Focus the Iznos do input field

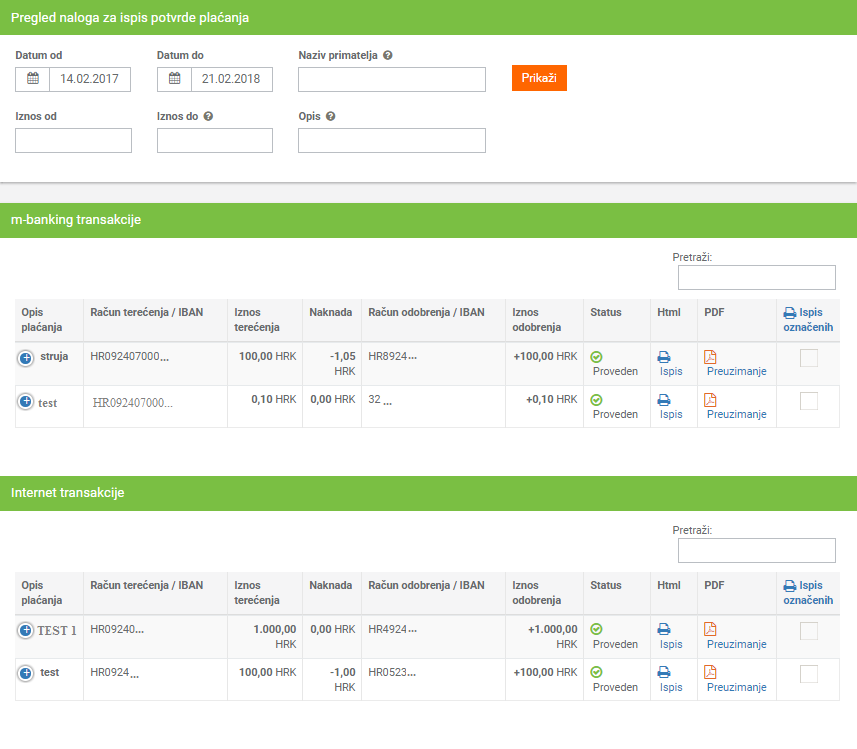point(215,141)
